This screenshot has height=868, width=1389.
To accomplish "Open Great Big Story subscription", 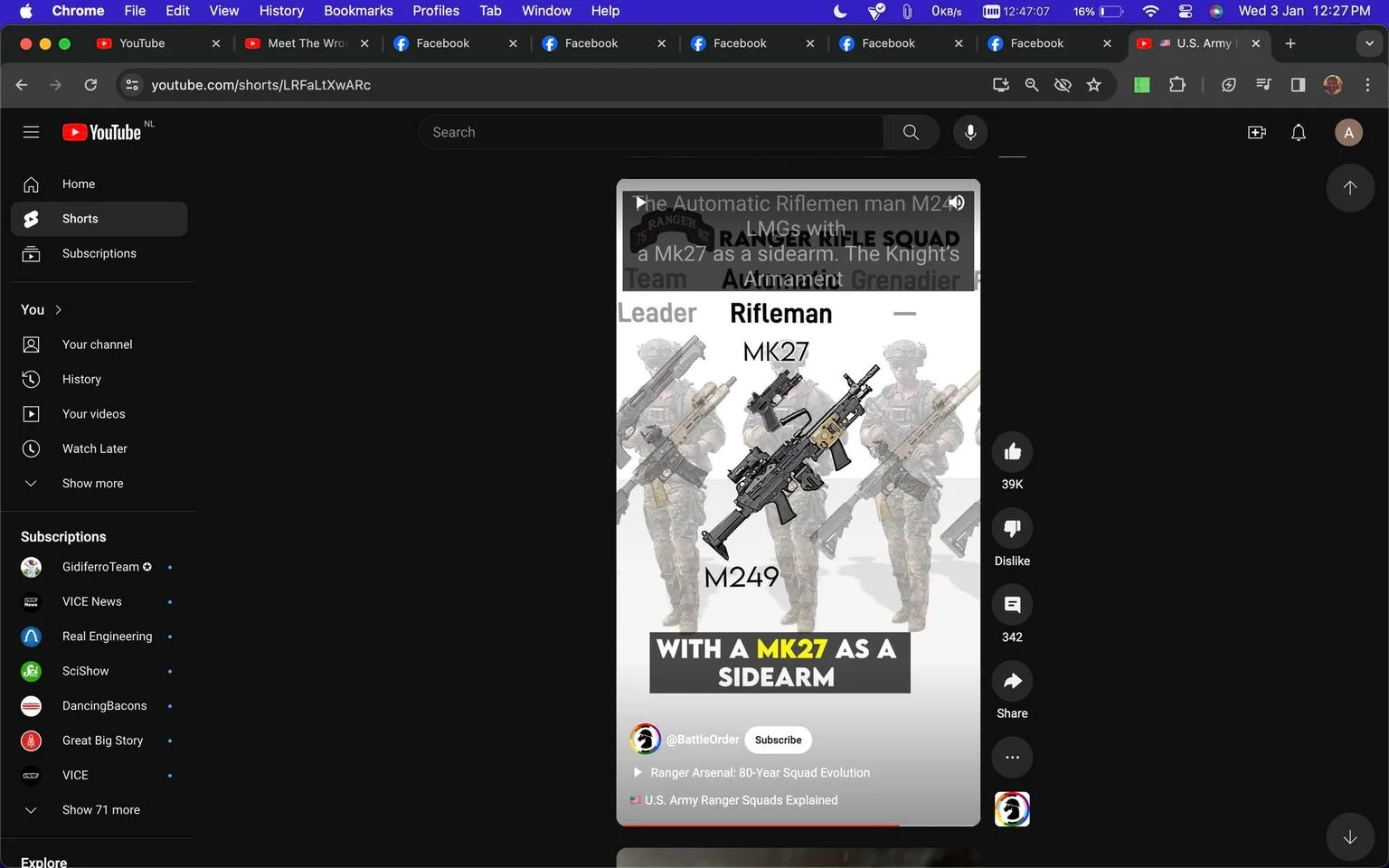I will [x=99, y=741].
